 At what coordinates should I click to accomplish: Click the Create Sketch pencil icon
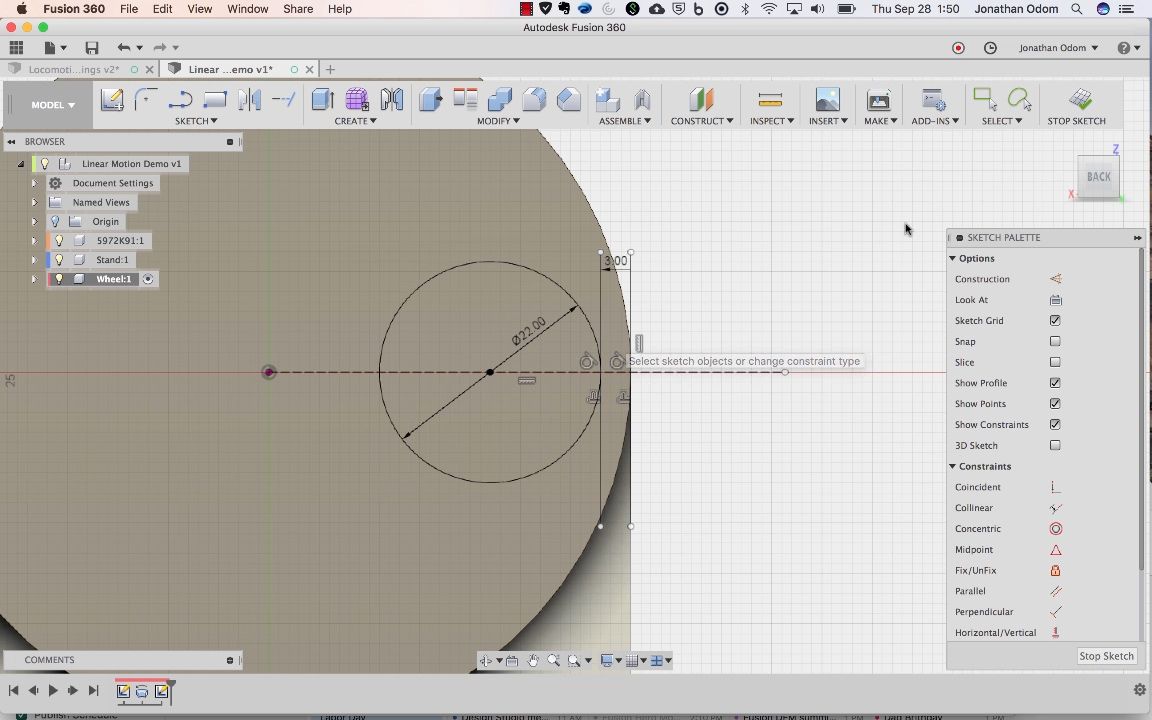click(x=112, y=99)
